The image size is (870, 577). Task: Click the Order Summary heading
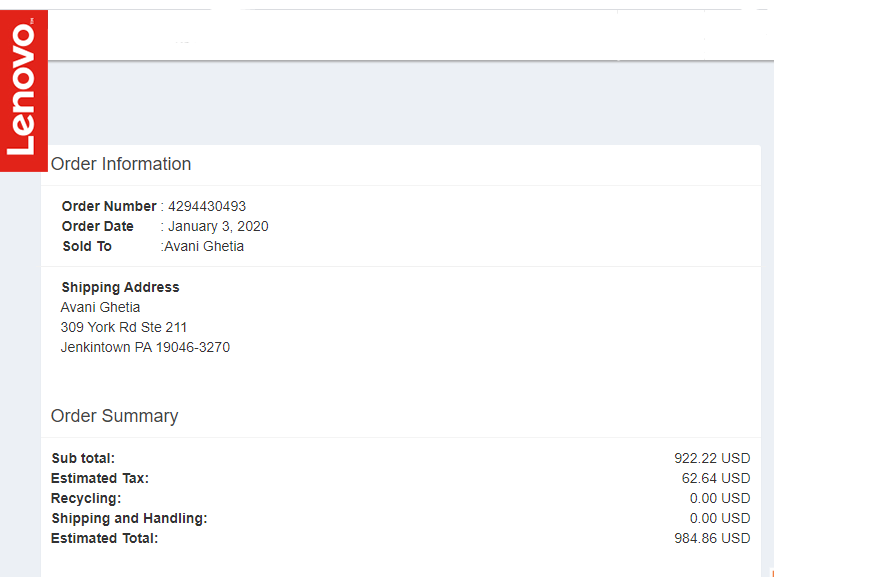(x=114, y=416)
